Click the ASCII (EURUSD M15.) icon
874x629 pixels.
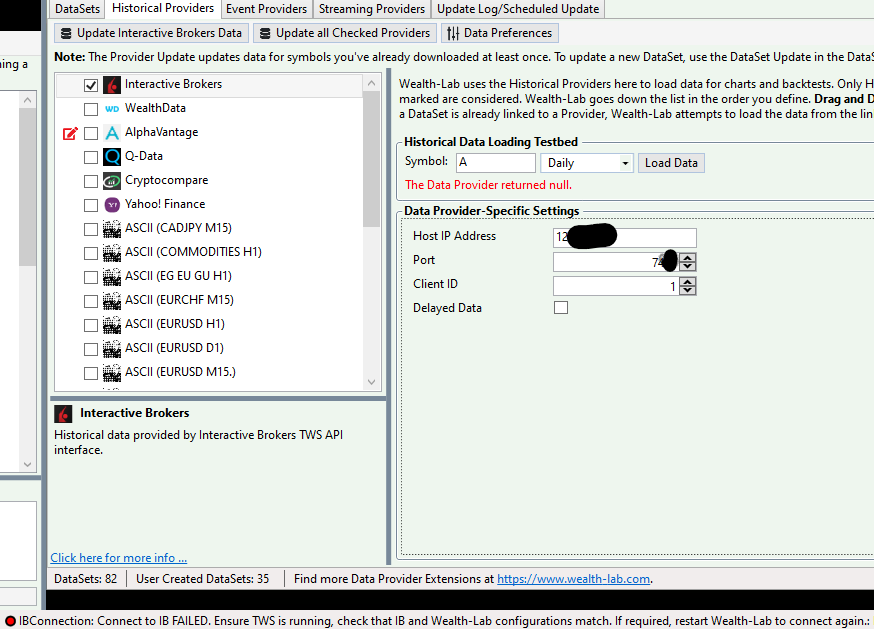pos(112,372)
